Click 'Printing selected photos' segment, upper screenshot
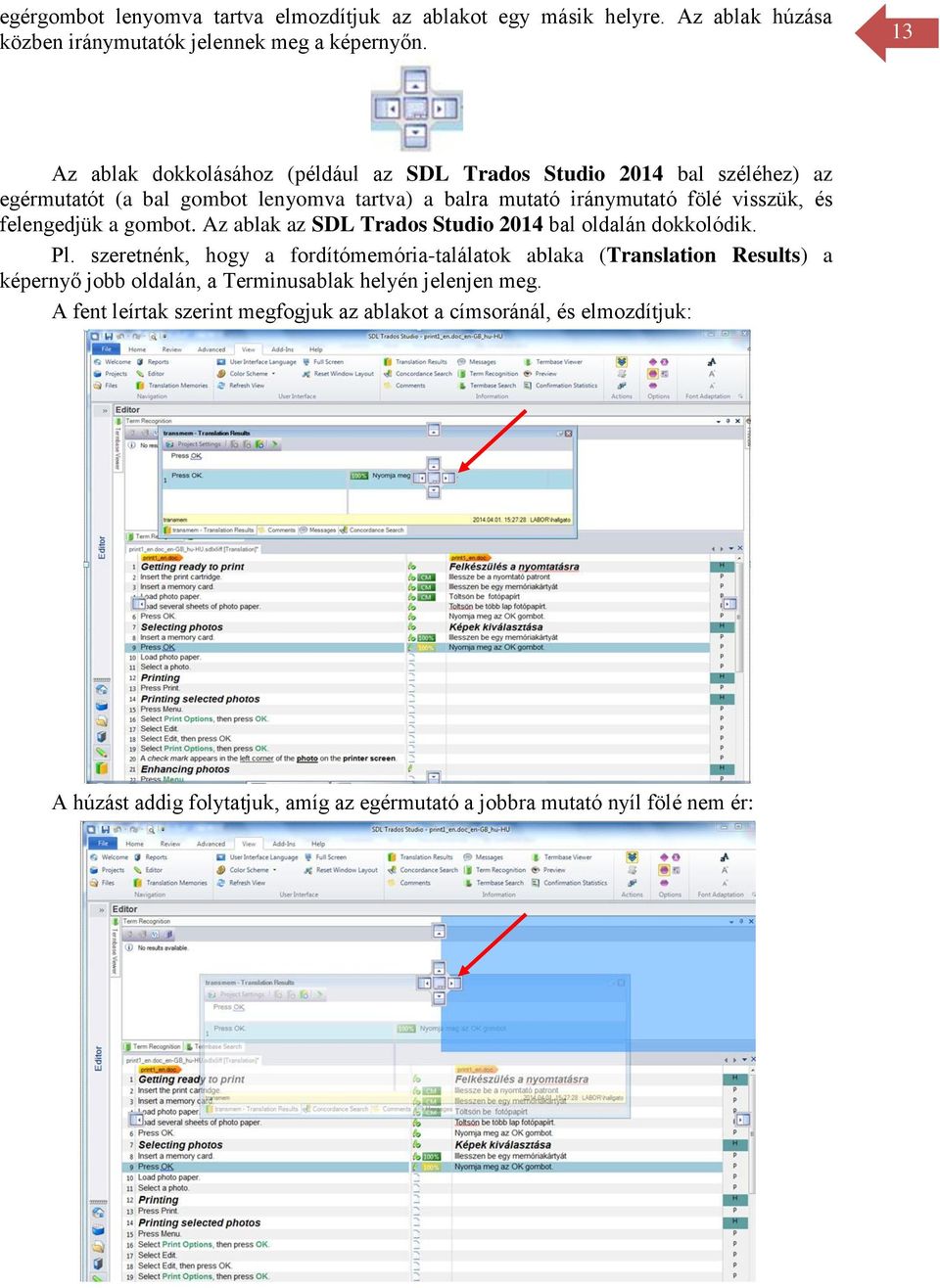Image resolution: width=940 pixels, height=1288 pixels. click(x=200, y=699)
